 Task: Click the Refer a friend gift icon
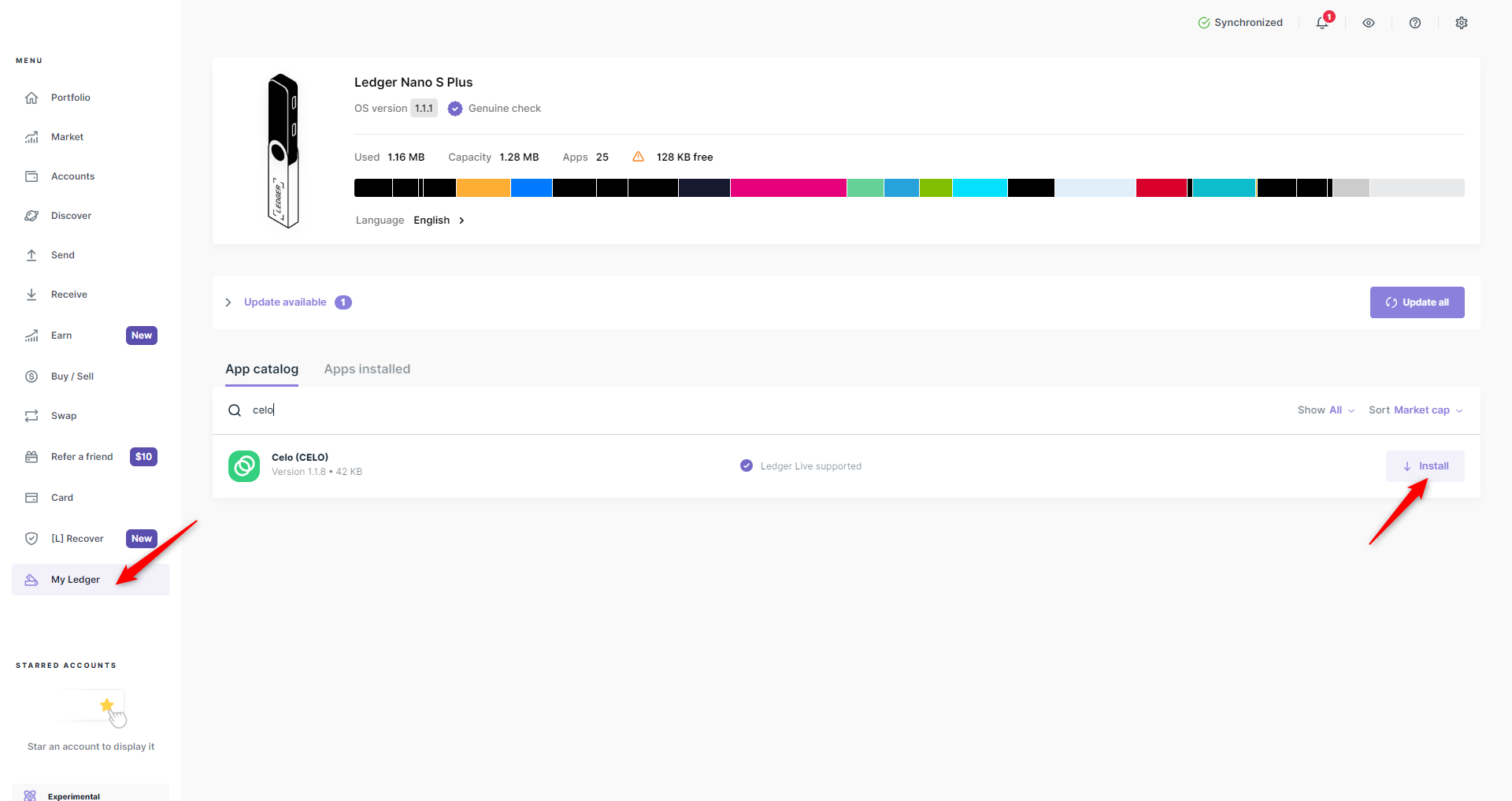[31, 457]
